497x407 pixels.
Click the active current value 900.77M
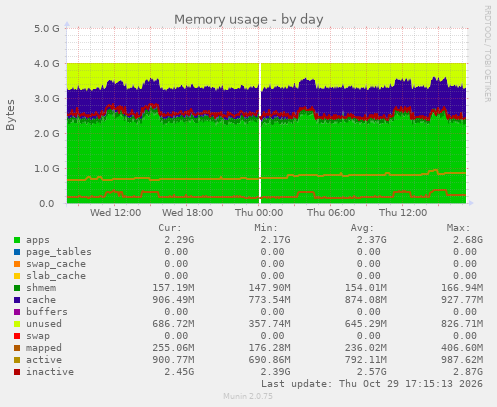point(173,360)
